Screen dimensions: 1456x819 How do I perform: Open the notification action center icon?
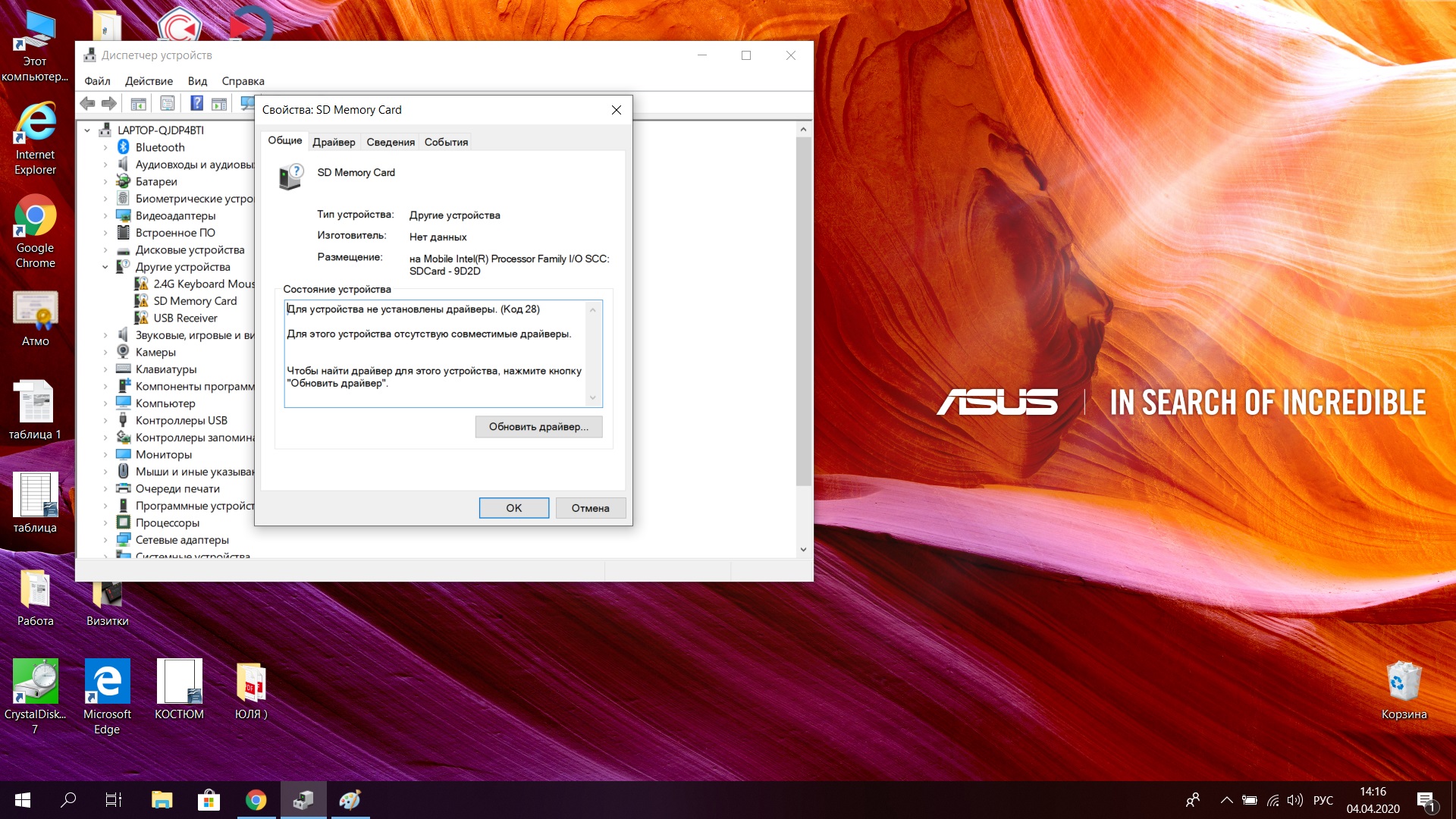[1426, 801]
